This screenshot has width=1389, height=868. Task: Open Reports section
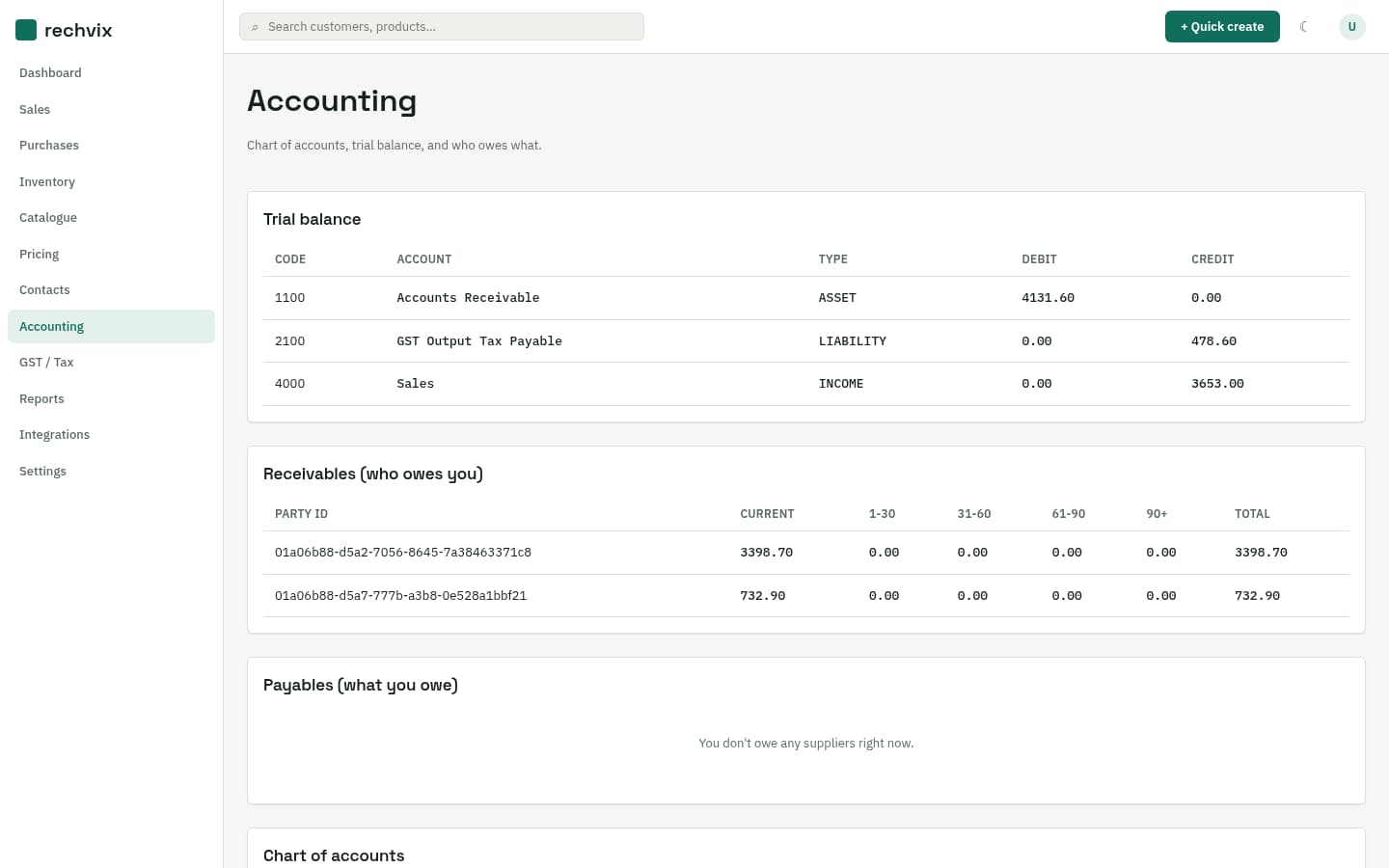pyautogui.click(x=111, y=398)
